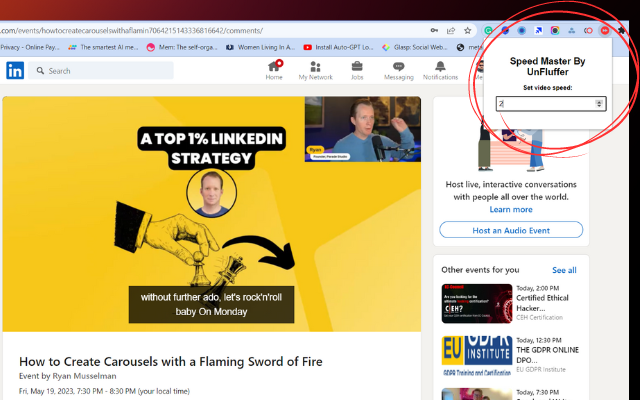Click the browser address bar URL

(131, 31)
